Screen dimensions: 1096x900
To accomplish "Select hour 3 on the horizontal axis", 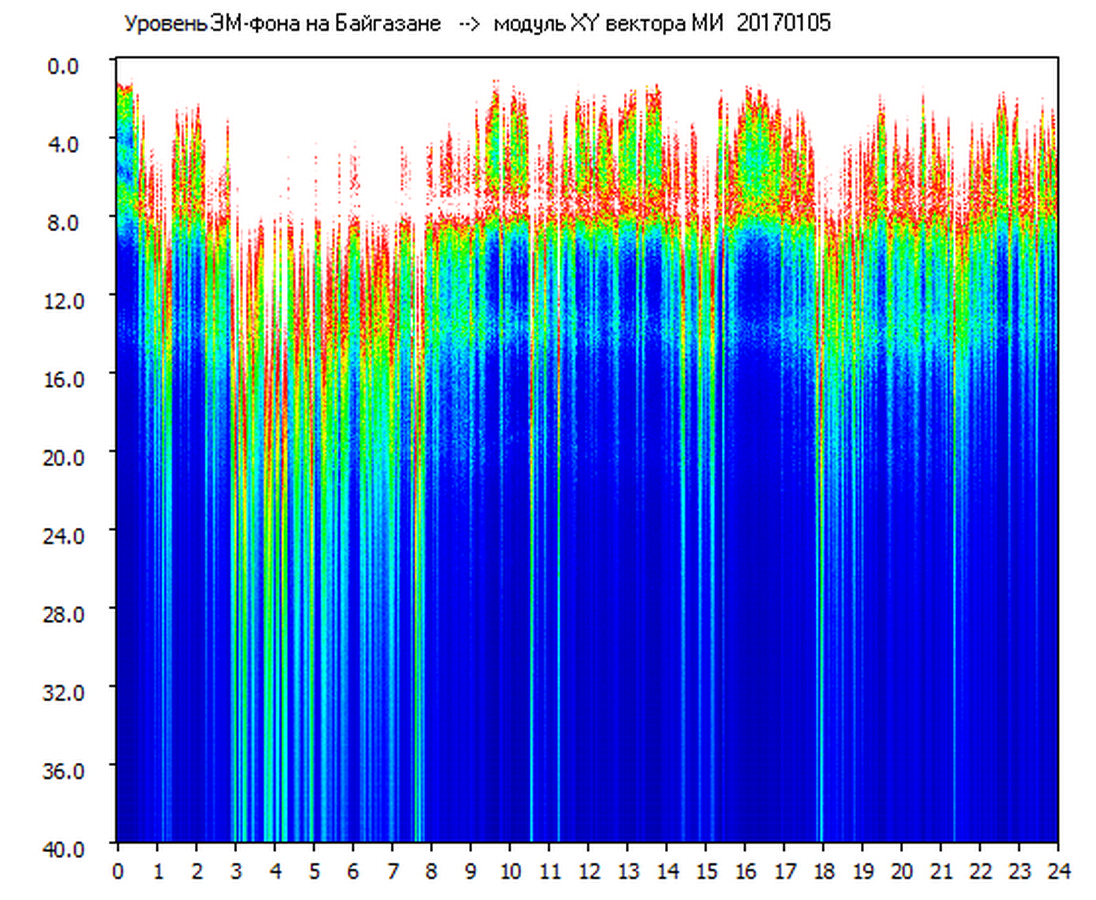I will pyautogui.click(x=235, y=870).
